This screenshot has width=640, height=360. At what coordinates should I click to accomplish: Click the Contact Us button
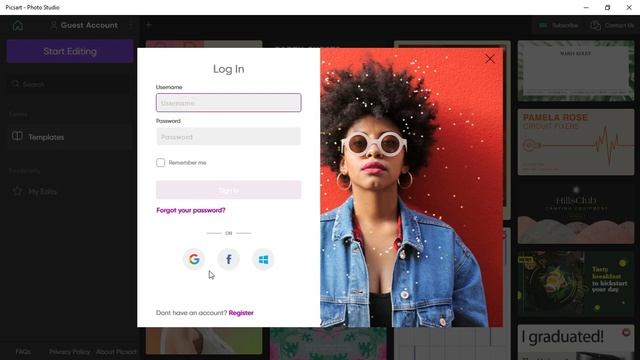tap(612, 25)
